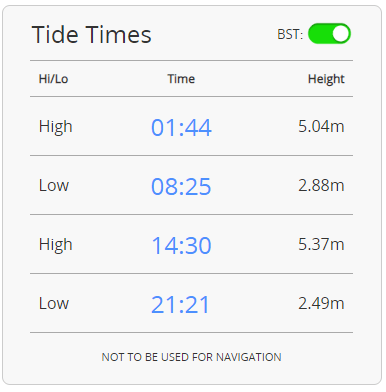
Task: Click the 21:21 low tide time
Action: (x=180, y=304)
